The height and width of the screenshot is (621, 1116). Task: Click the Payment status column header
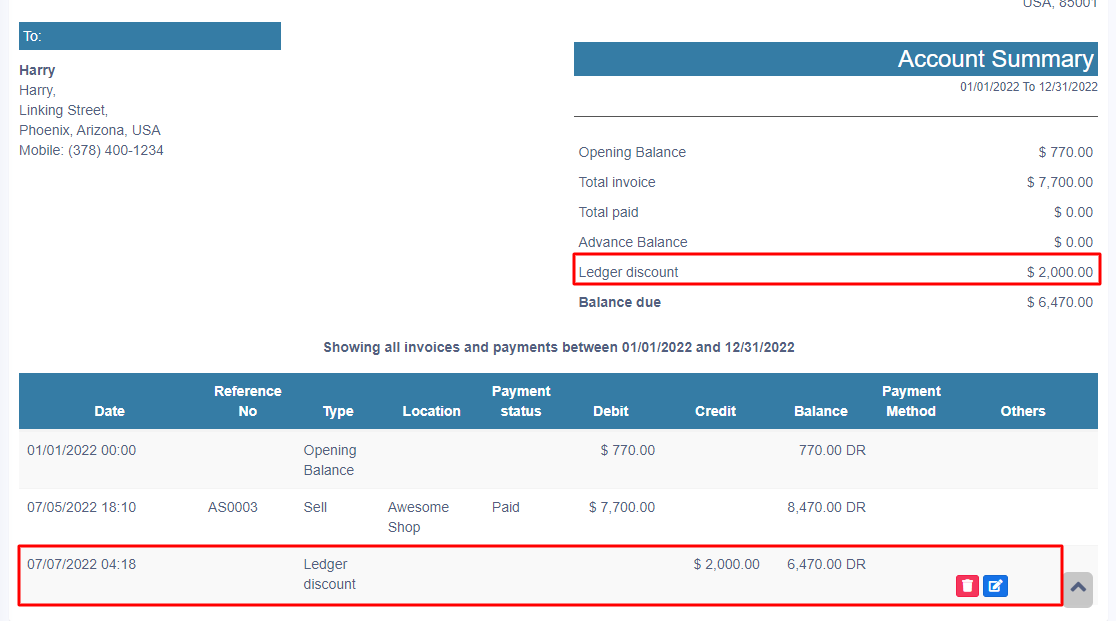click(521, 401)
